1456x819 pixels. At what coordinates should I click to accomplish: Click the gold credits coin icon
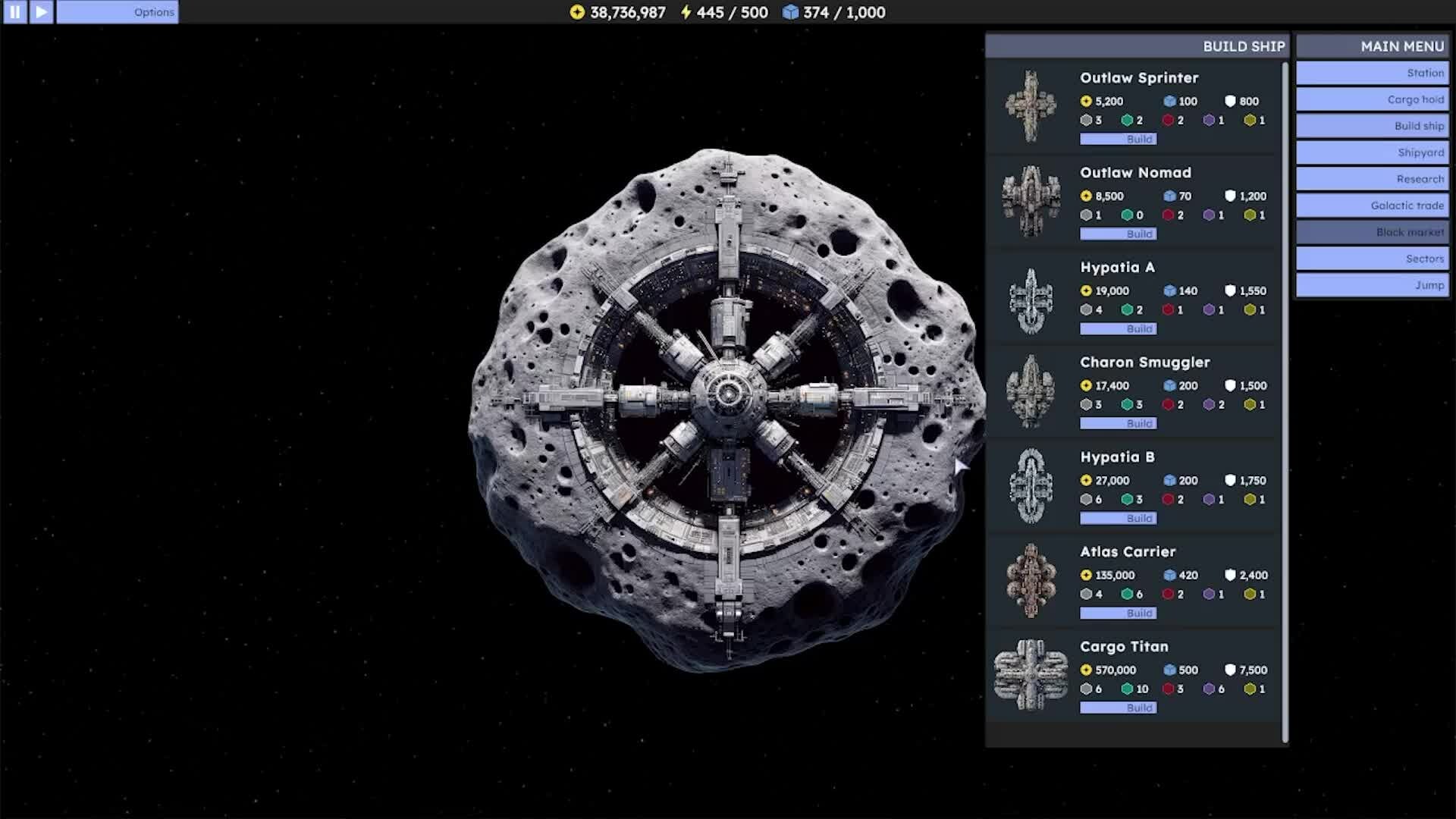(x=577, y=12)
